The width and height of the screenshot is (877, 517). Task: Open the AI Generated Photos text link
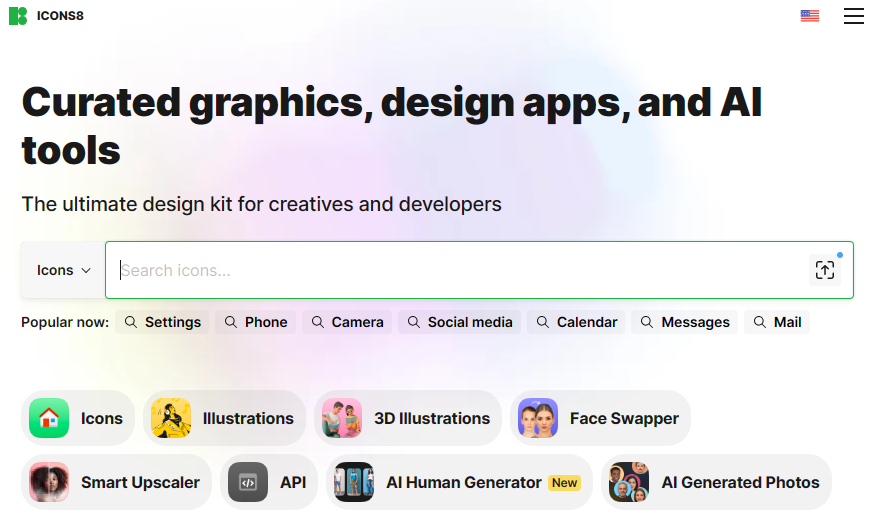(741, 482)
